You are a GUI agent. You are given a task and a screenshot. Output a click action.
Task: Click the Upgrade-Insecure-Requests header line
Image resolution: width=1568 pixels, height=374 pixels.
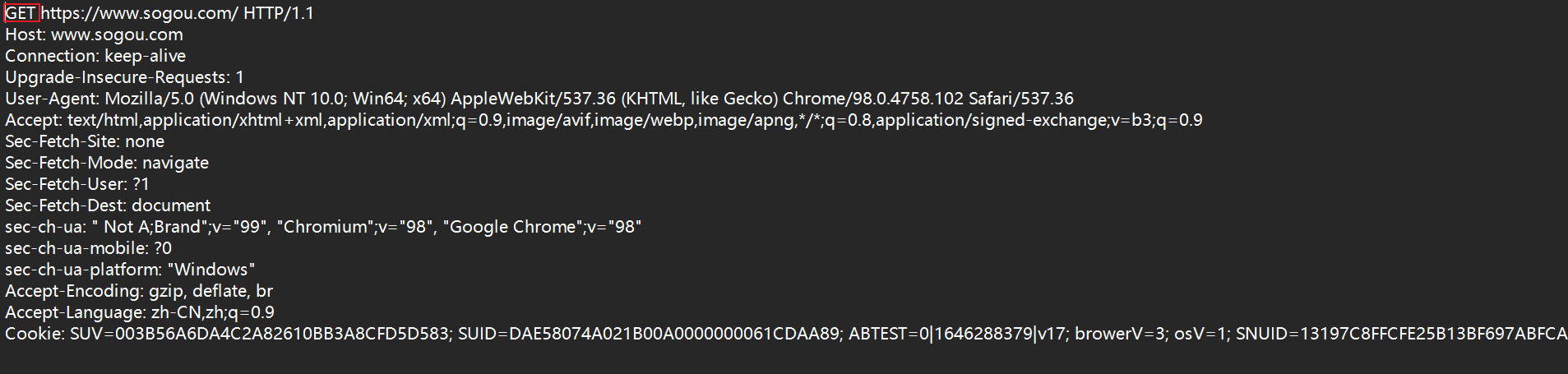pos(124,78)
